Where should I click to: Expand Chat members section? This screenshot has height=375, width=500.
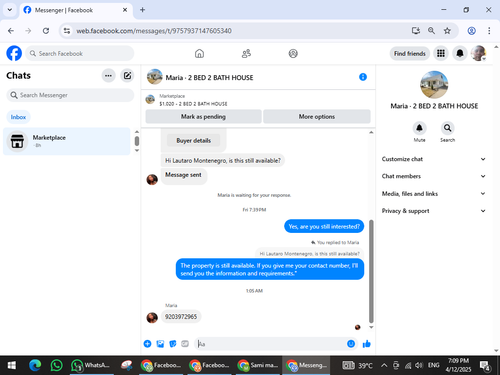point(434,176)
